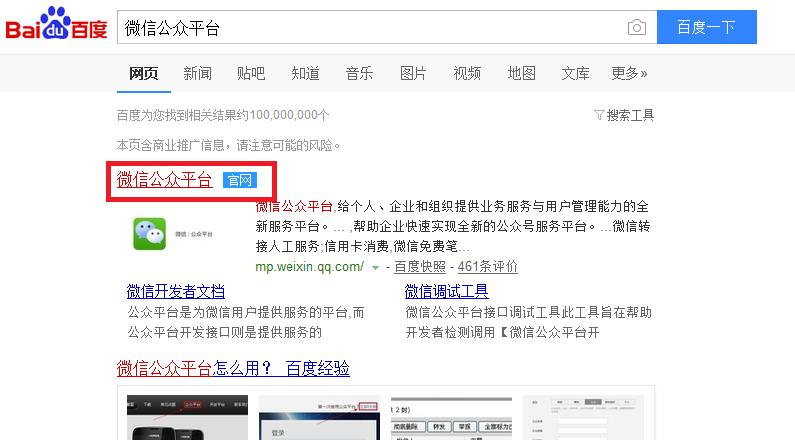Select the 网页 tab
This screenshot has height=440, width=795.
coord(143,74)
